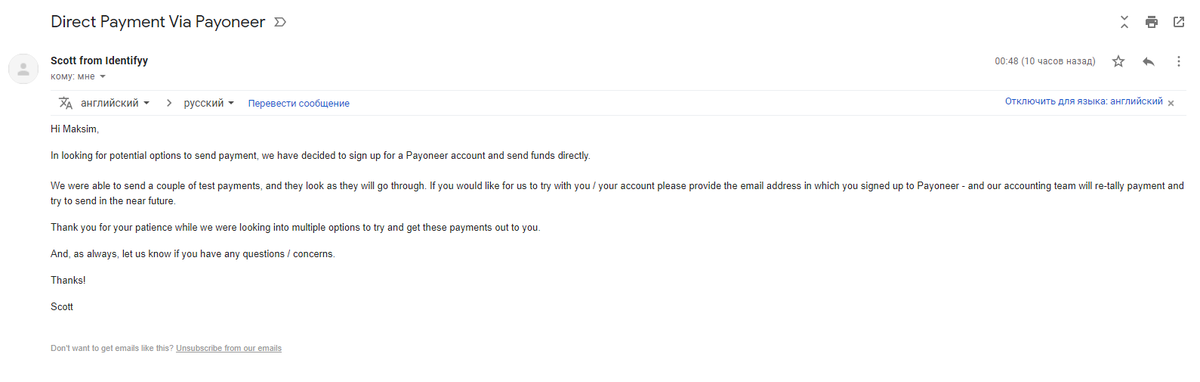Click the arrow between translation languages

click(x=169, y=103)
